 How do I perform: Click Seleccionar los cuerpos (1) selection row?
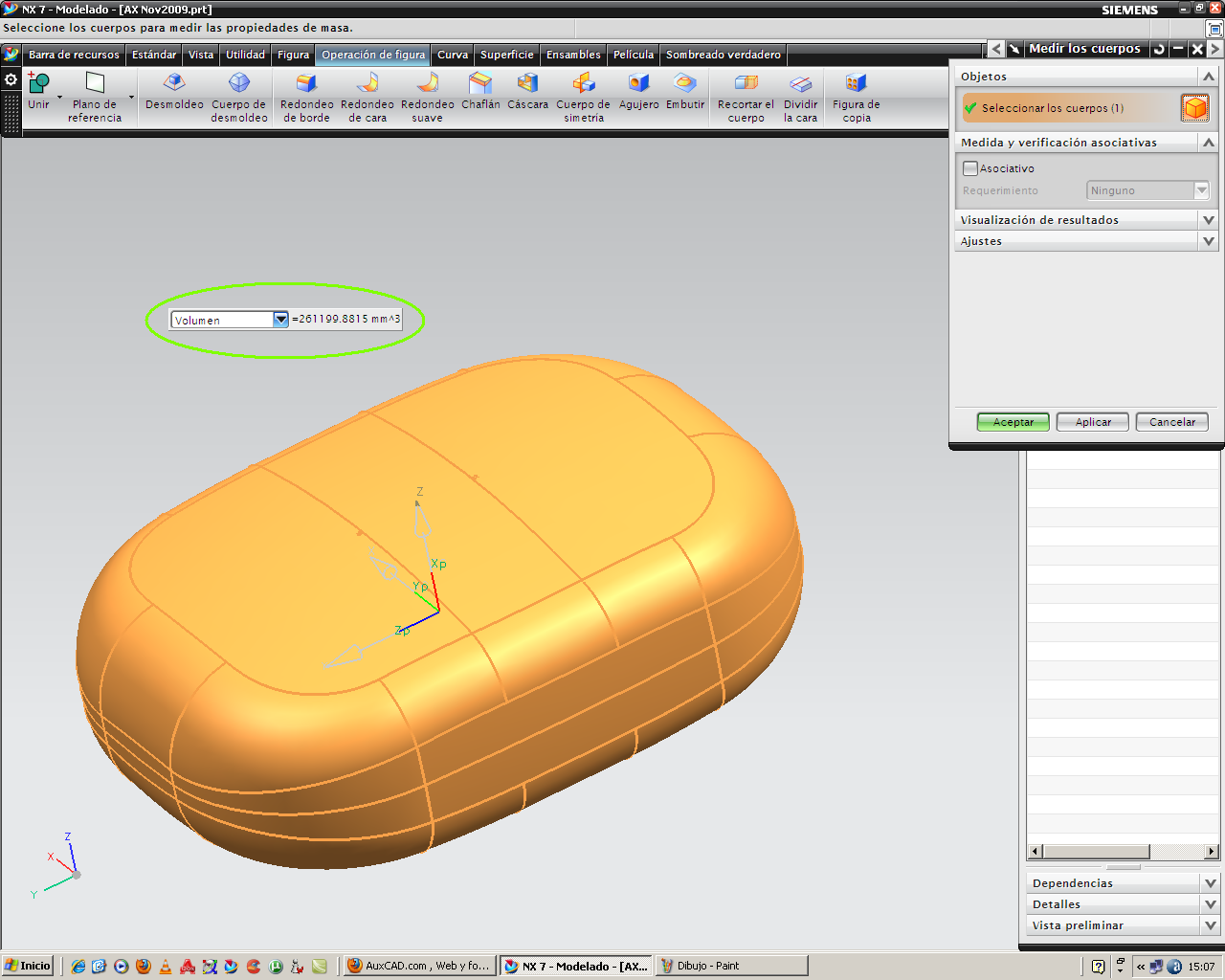1071,108
